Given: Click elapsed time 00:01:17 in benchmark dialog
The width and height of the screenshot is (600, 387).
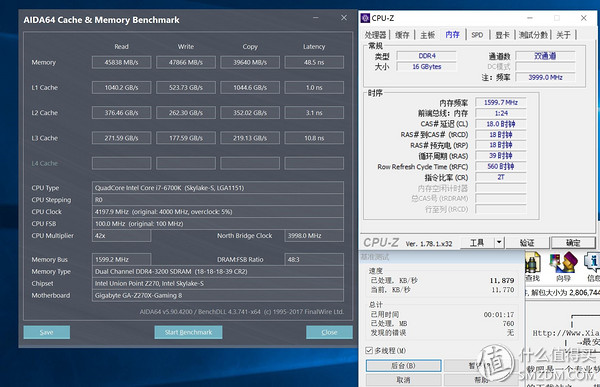Looking at the screenshot, I should click(499, 315).
